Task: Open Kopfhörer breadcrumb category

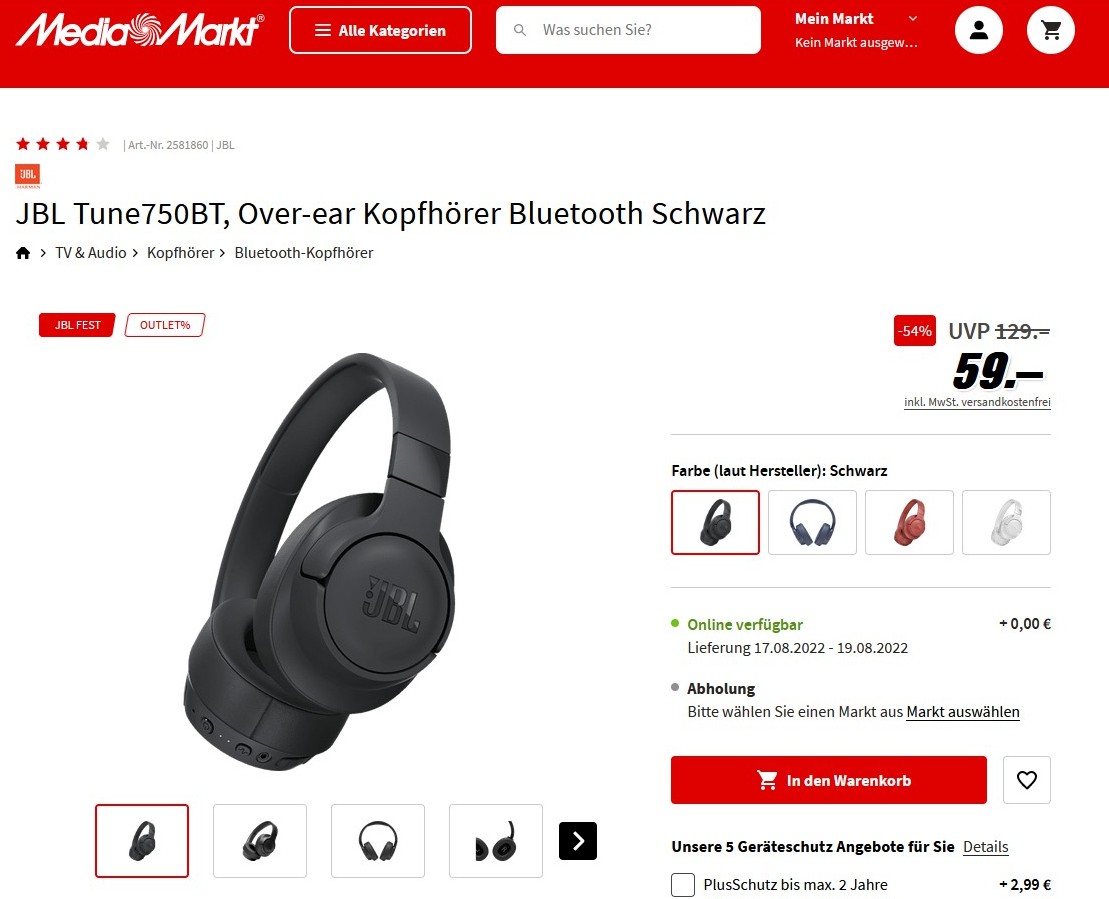Action: [x=180, y=253]
